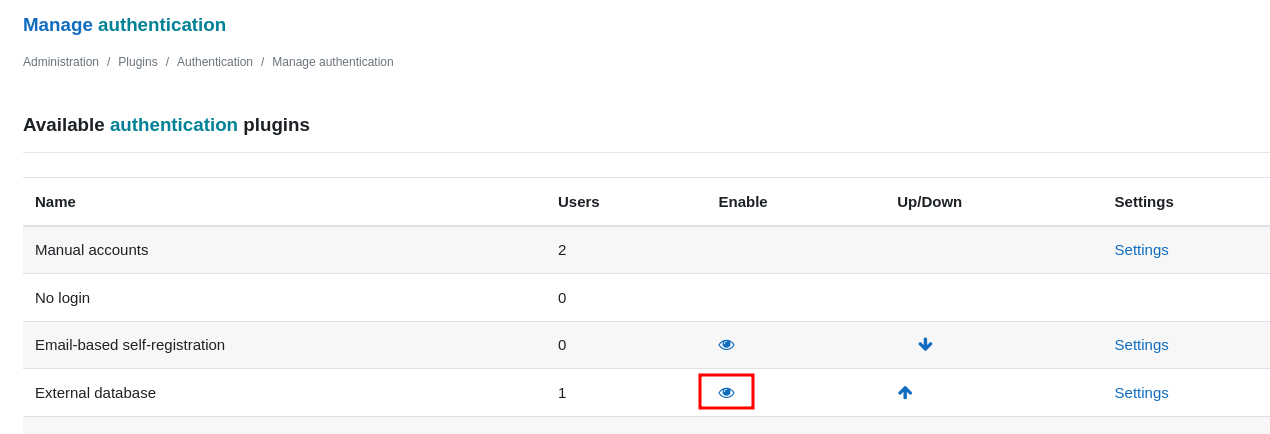1270x434 pixels.
Task: Click highlighted authentication word in plugins heading
Action: click(174, 125)
